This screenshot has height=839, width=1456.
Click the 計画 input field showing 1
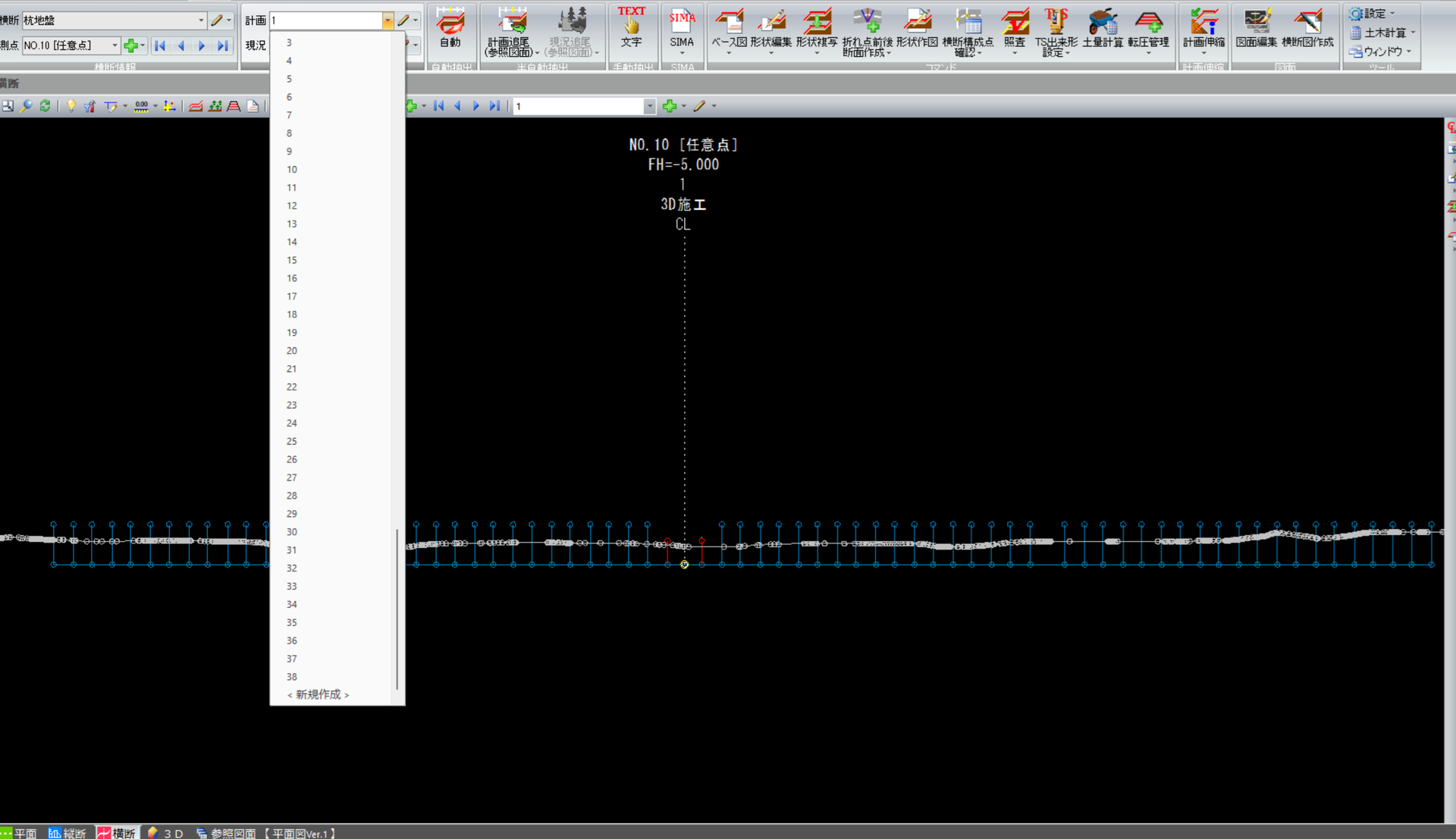click(325, 20)
